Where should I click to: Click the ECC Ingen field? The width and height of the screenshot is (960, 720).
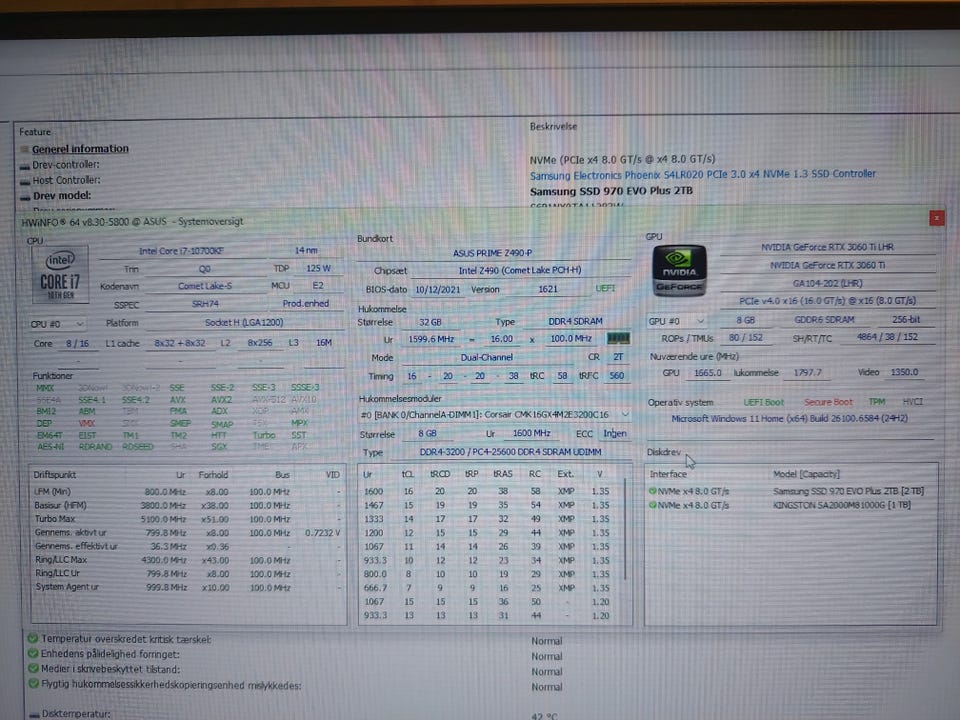615,433
